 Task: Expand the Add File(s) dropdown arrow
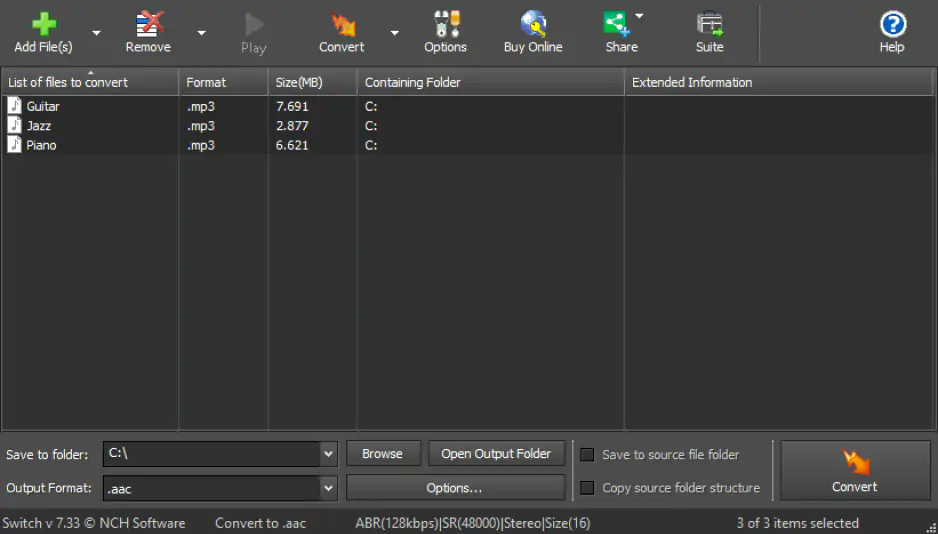[x=97, y=33]
